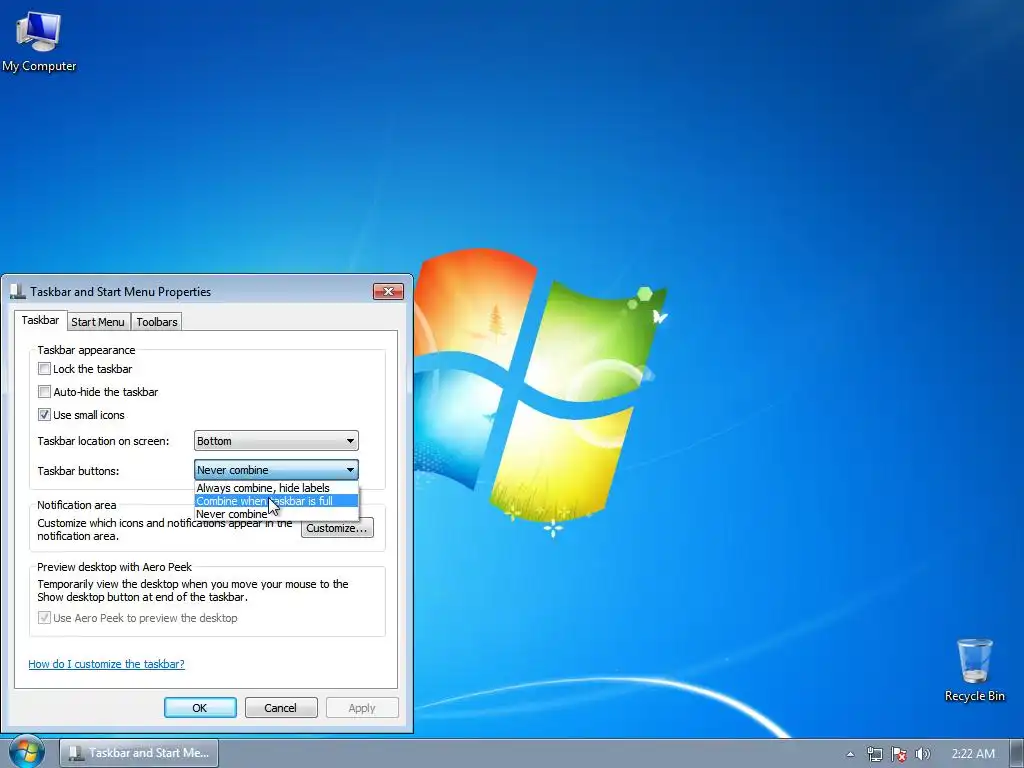The height and width of the screenshot is (768, 1024).
Task: Choose Never combine in dropdown list
Action: click(276, 514)
